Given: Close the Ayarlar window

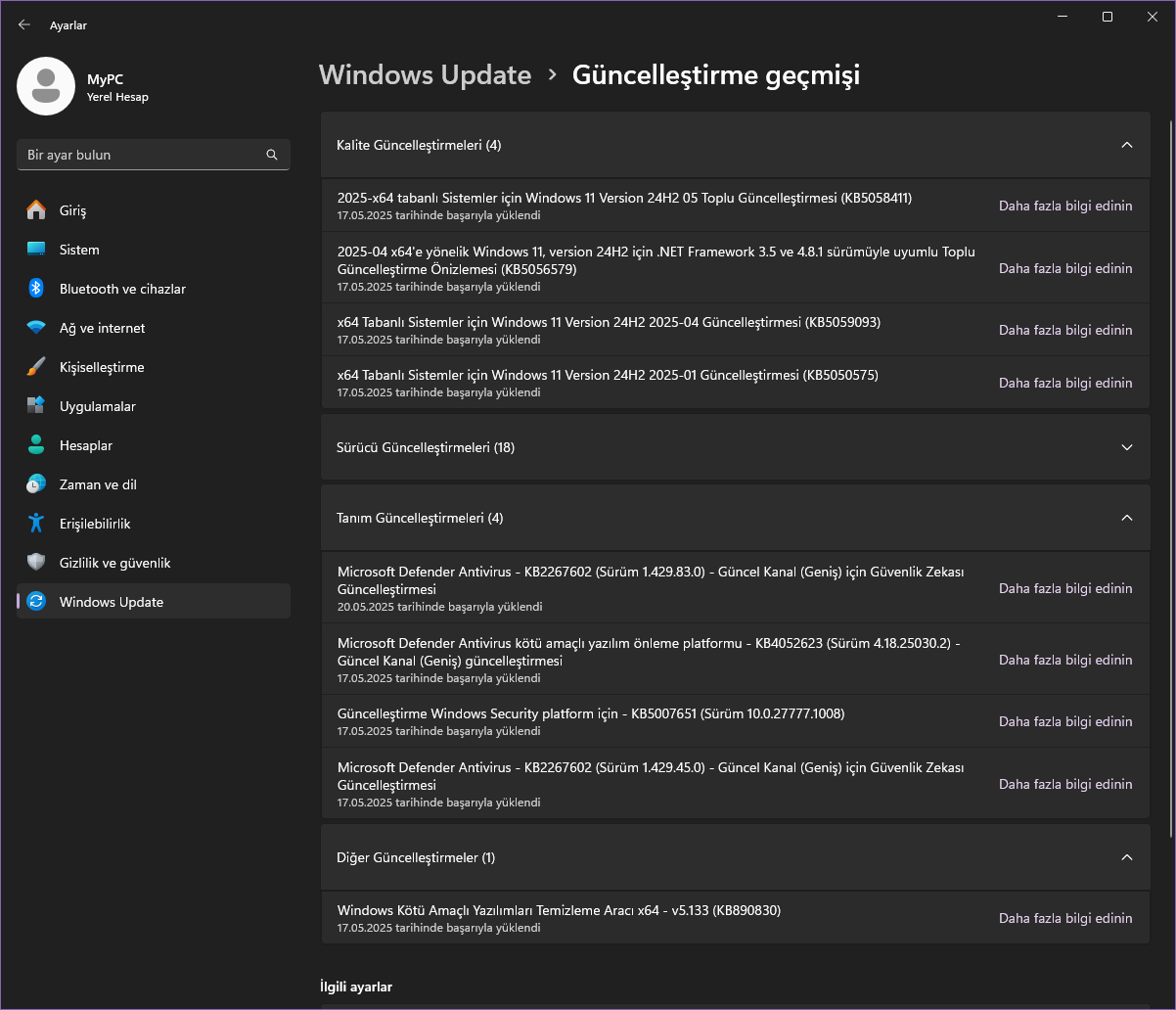Looking at the screenshot, I should click(1153, 17).
